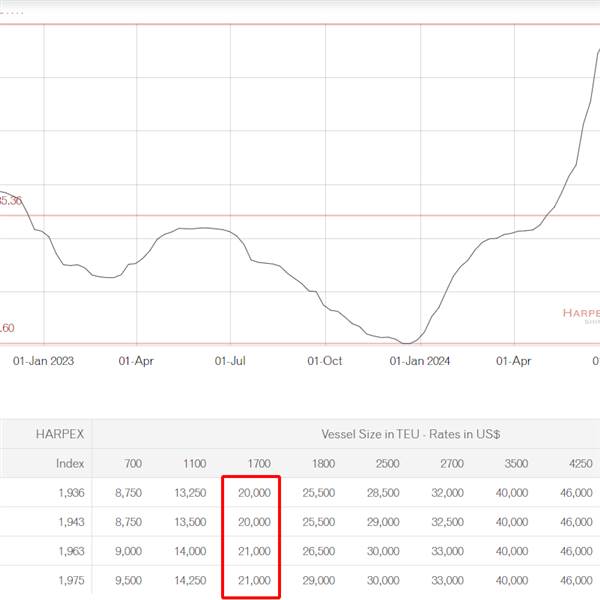Click the 700 TEU column header
Viewport: 600px width, 600px height.
point(133,463)
